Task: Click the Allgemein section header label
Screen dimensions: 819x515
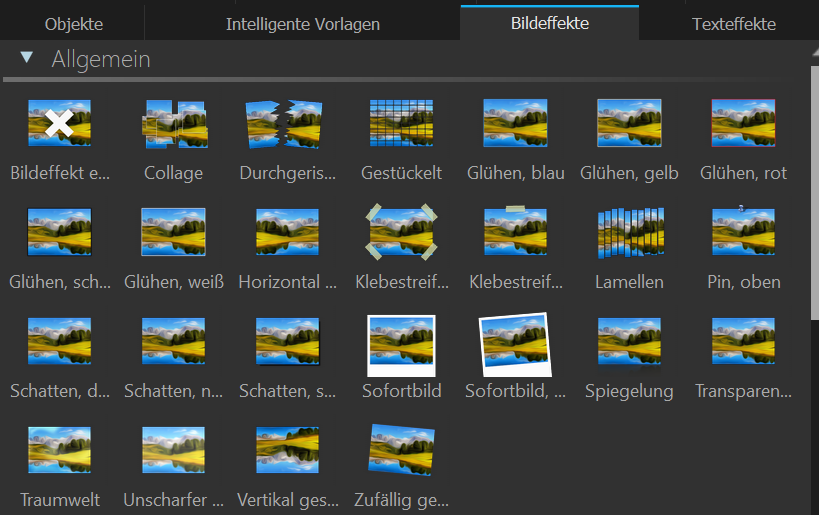Action: coord(100,59)
